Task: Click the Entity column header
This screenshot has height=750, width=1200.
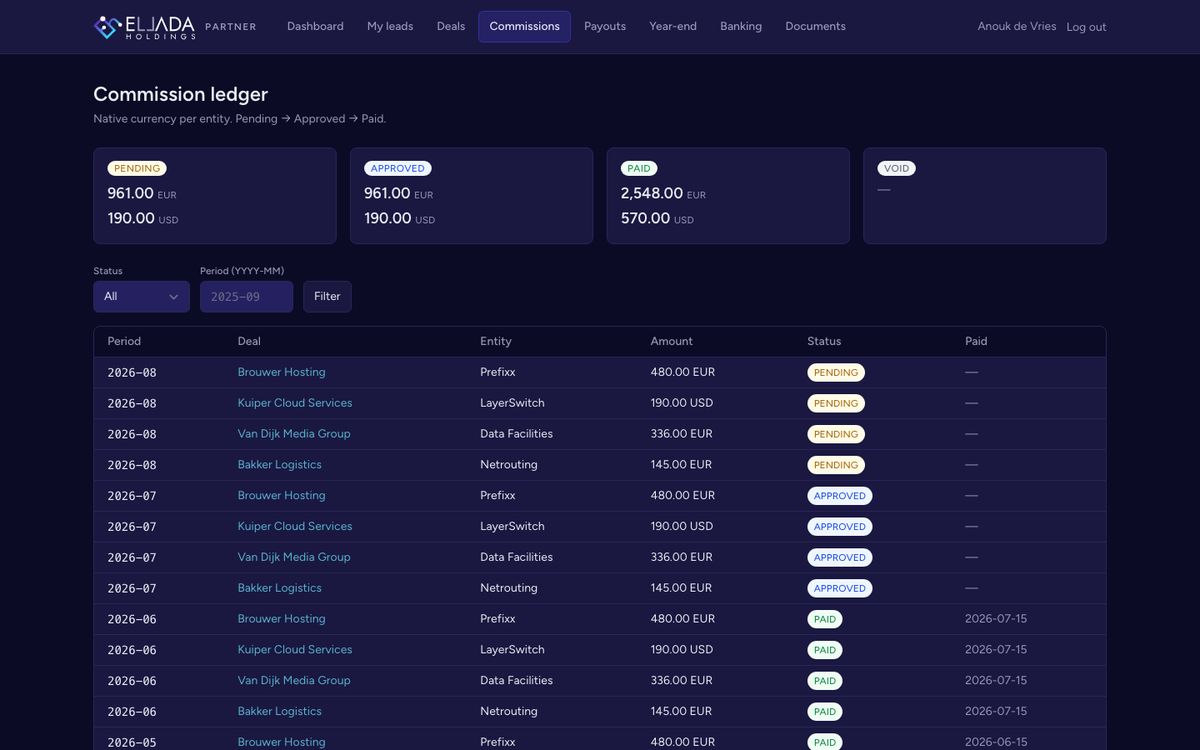Action: pos(496,342)
